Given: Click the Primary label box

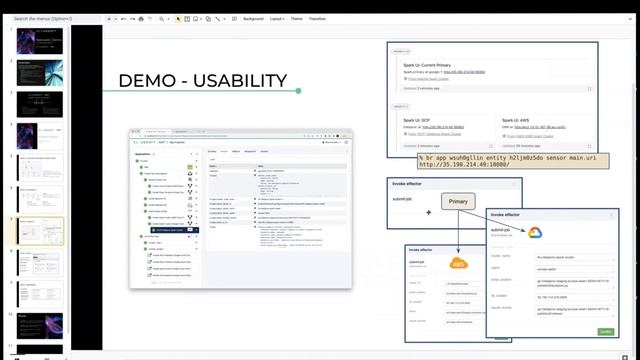Looking at the screenshot, I should (x=458, y=201).
